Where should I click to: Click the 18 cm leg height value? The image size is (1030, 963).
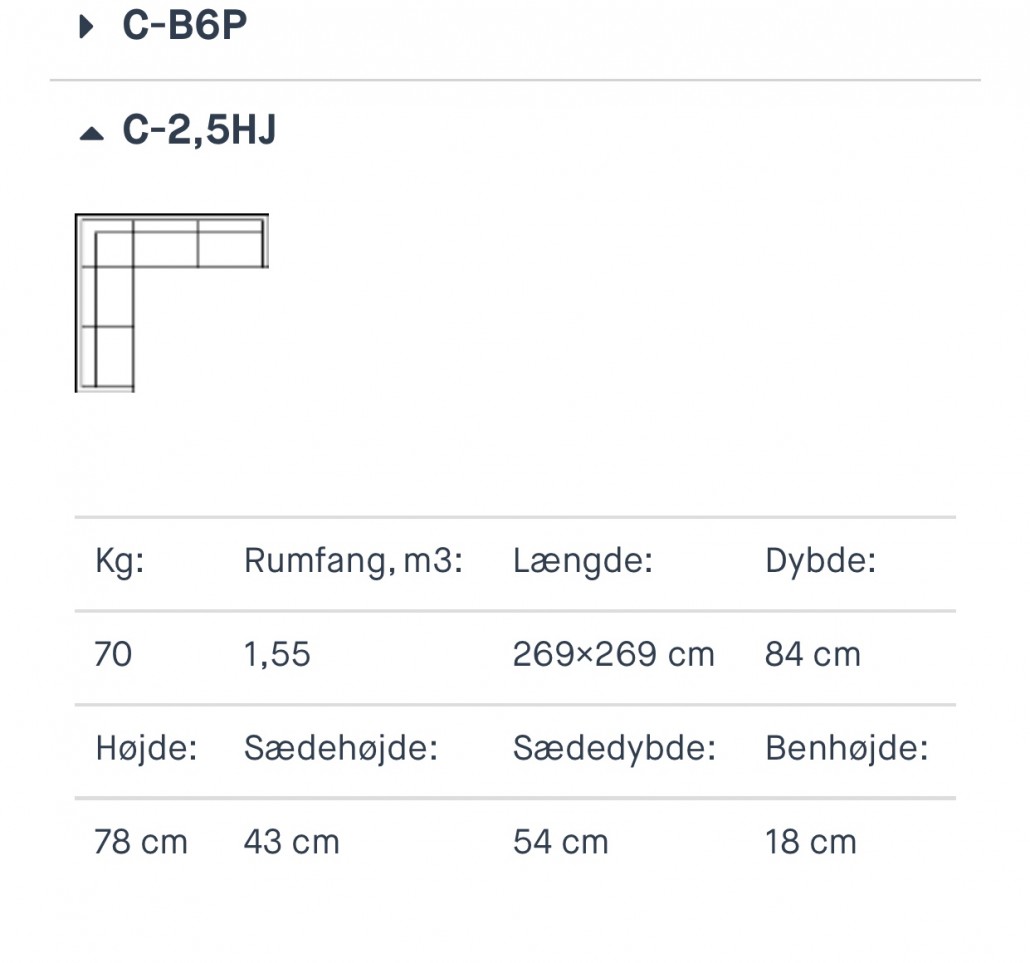[x=810, y=842]
